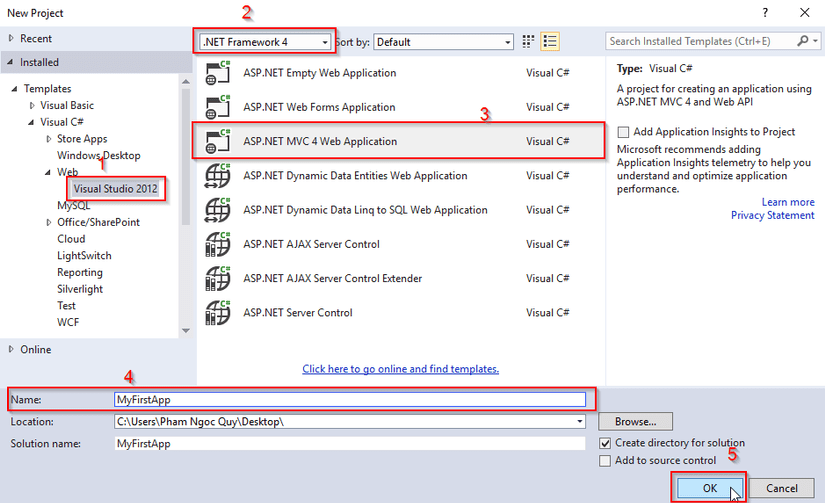This screenshot has width=825, height=503.
Task: Select the Windows Desktop category
Action: point(98,155)
